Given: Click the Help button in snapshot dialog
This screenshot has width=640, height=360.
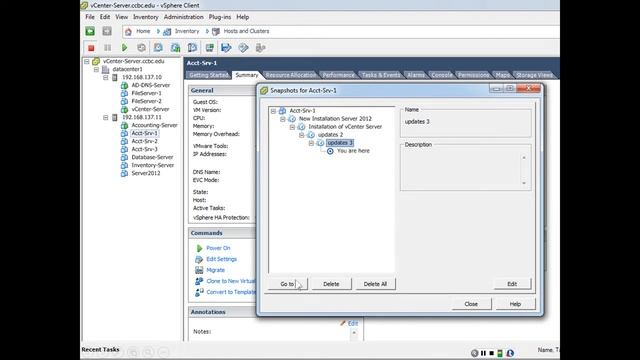Looking at the screenshot, I should tap(515, 304).
